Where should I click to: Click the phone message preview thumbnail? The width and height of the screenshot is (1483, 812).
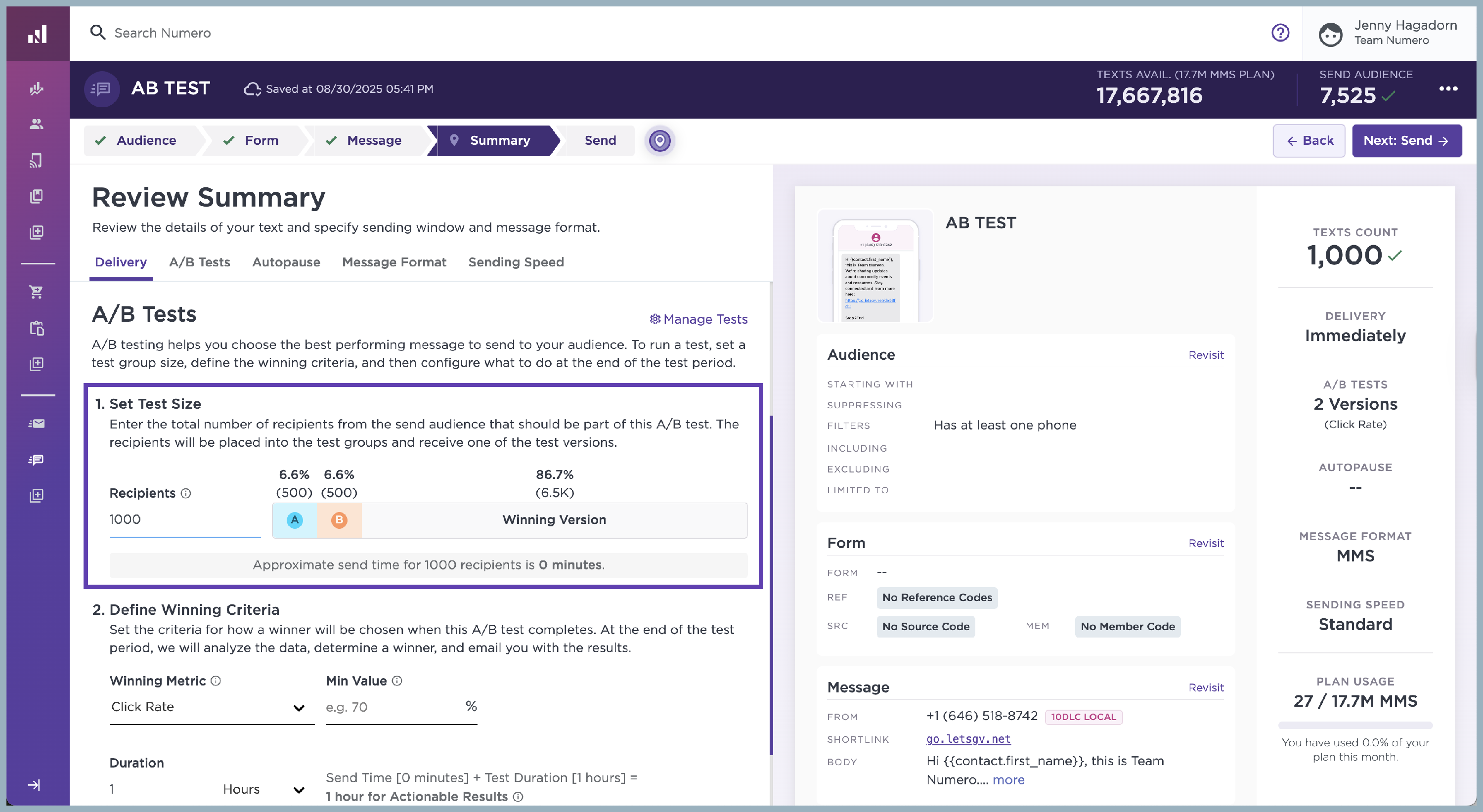tap(875, 266)
